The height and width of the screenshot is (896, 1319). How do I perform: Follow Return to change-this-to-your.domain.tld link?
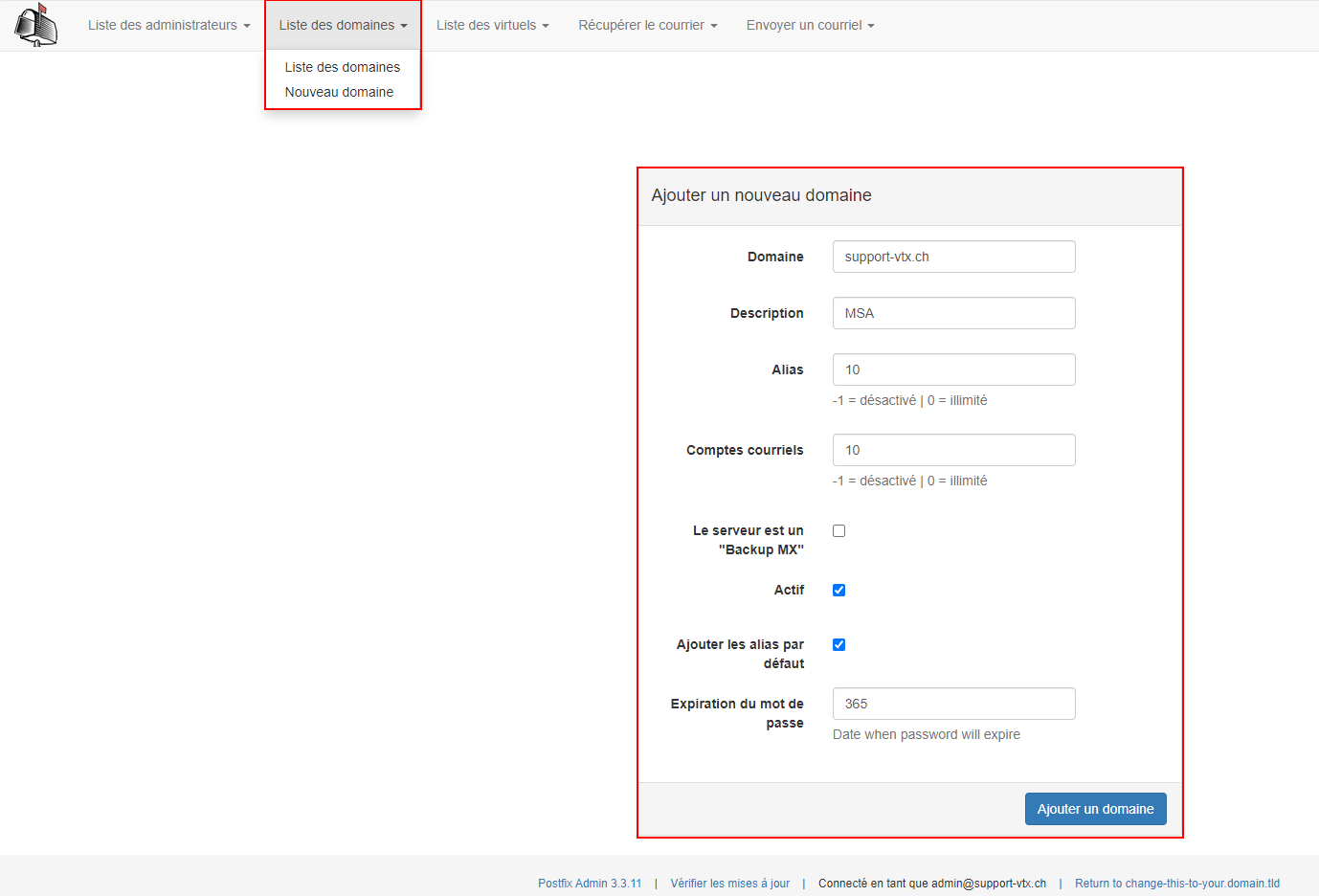tap(1177, 884)
